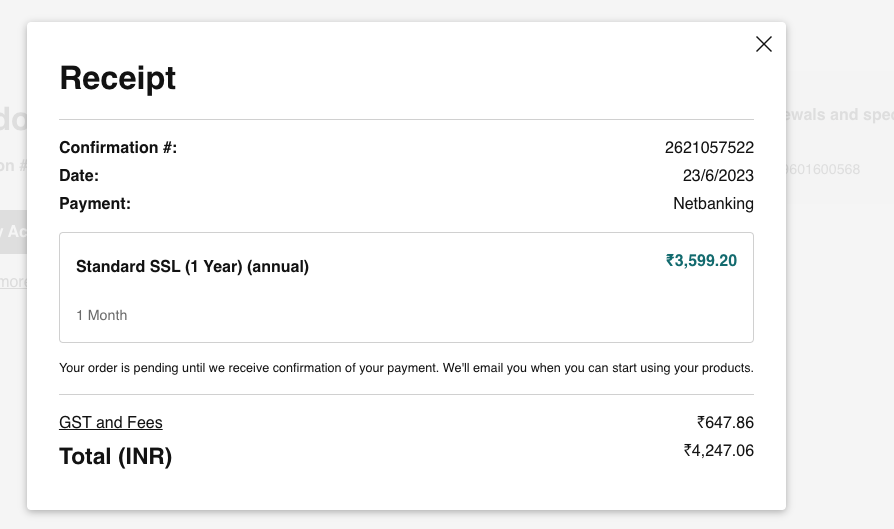Viewport: 894px width, 529px height.
Task: Click the ₹647.86 GST amount
Action: click(x=725, y=422)
